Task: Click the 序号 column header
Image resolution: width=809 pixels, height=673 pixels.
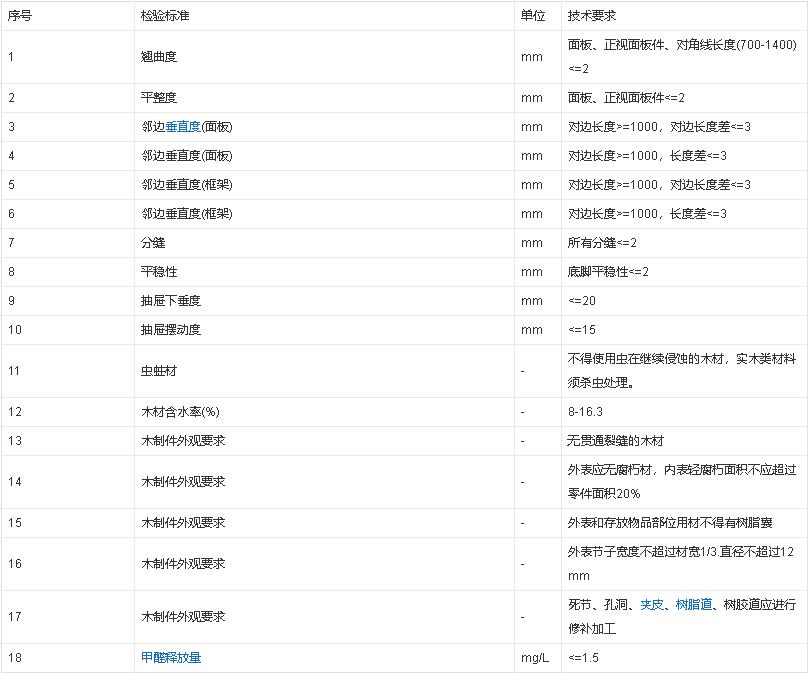Action: (x=20, y=16)
